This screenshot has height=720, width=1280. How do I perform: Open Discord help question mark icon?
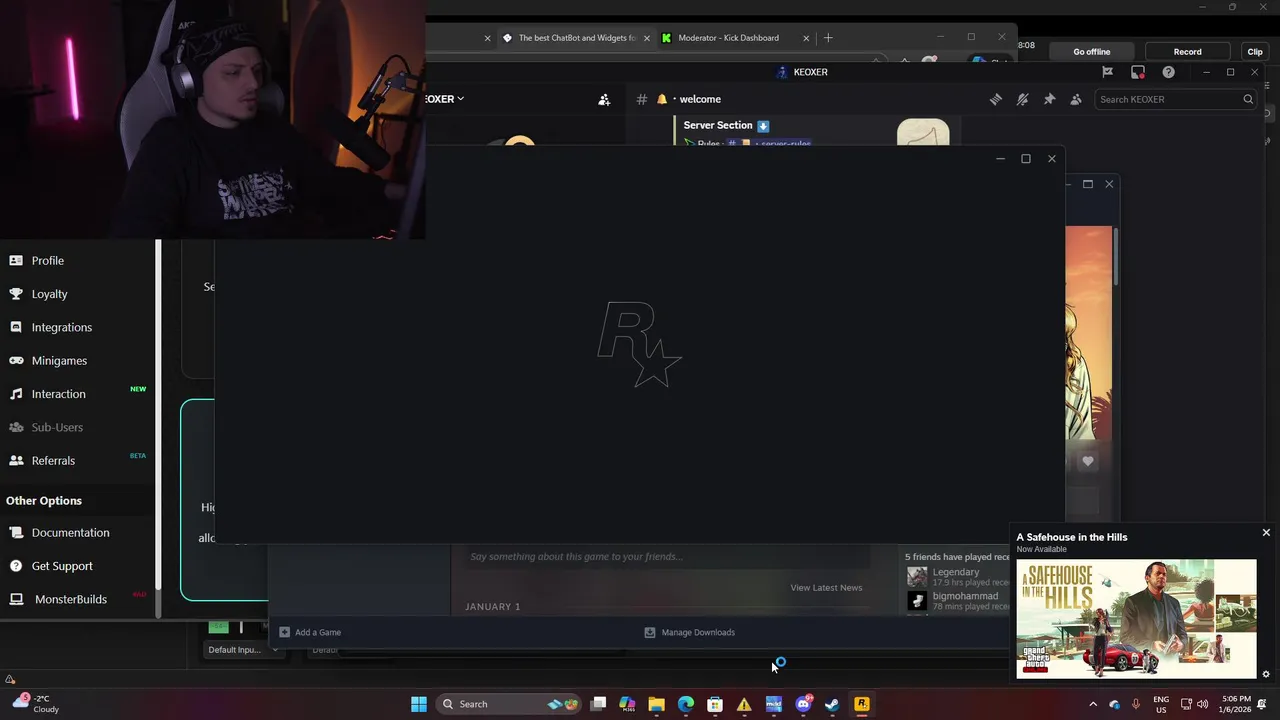(x=1168, y=72)
